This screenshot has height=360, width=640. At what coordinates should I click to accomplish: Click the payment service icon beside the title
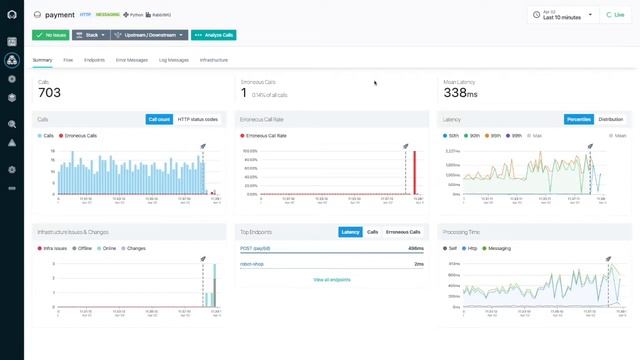tap(38, 15)
